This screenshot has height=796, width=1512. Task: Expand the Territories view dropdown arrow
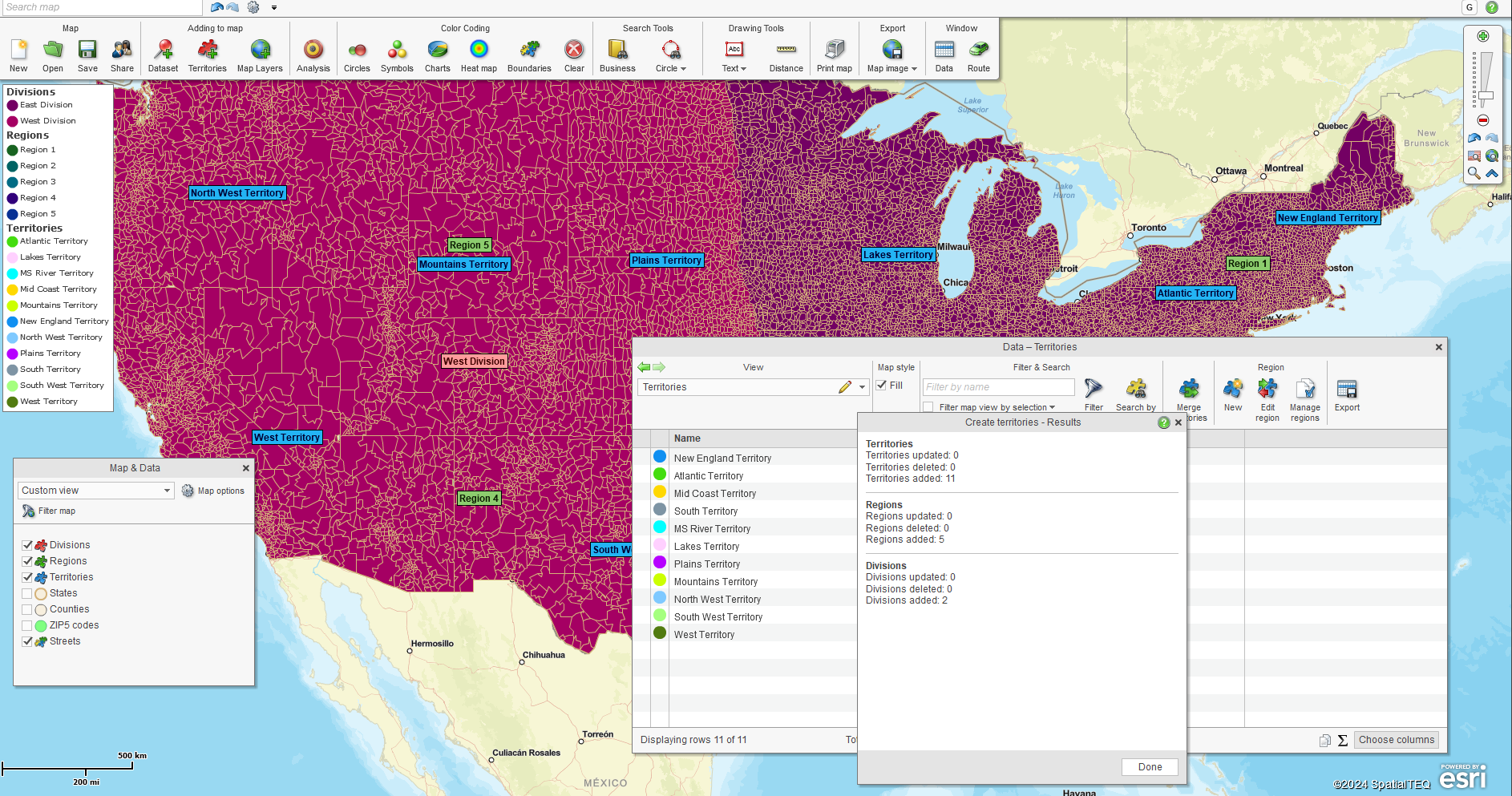click(863, 387)
